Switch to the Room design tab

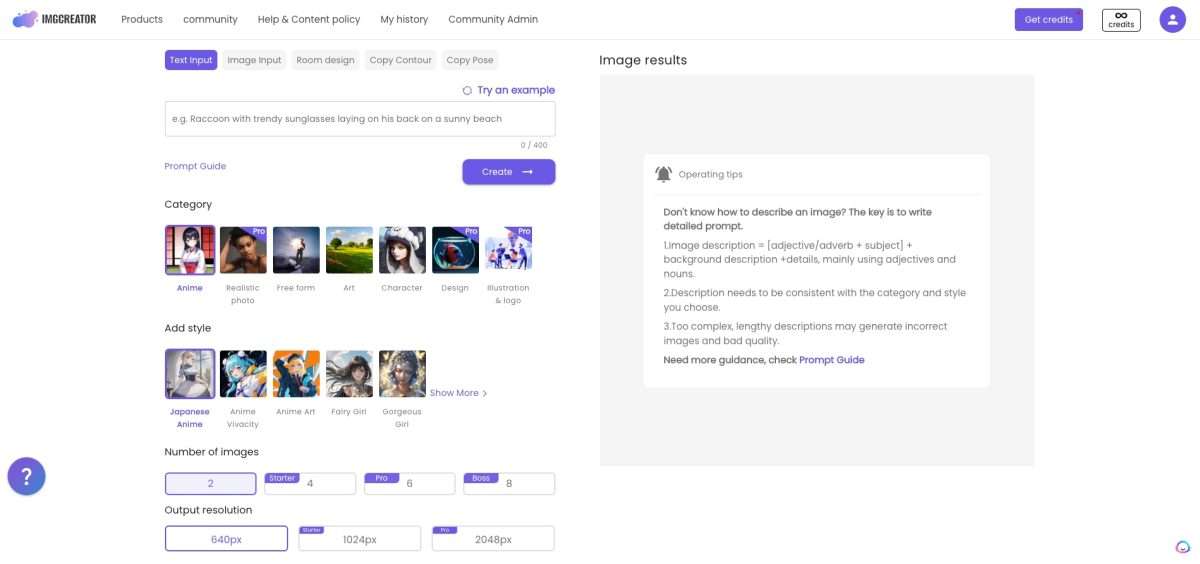pyautogui.click(x=325, y=60)
